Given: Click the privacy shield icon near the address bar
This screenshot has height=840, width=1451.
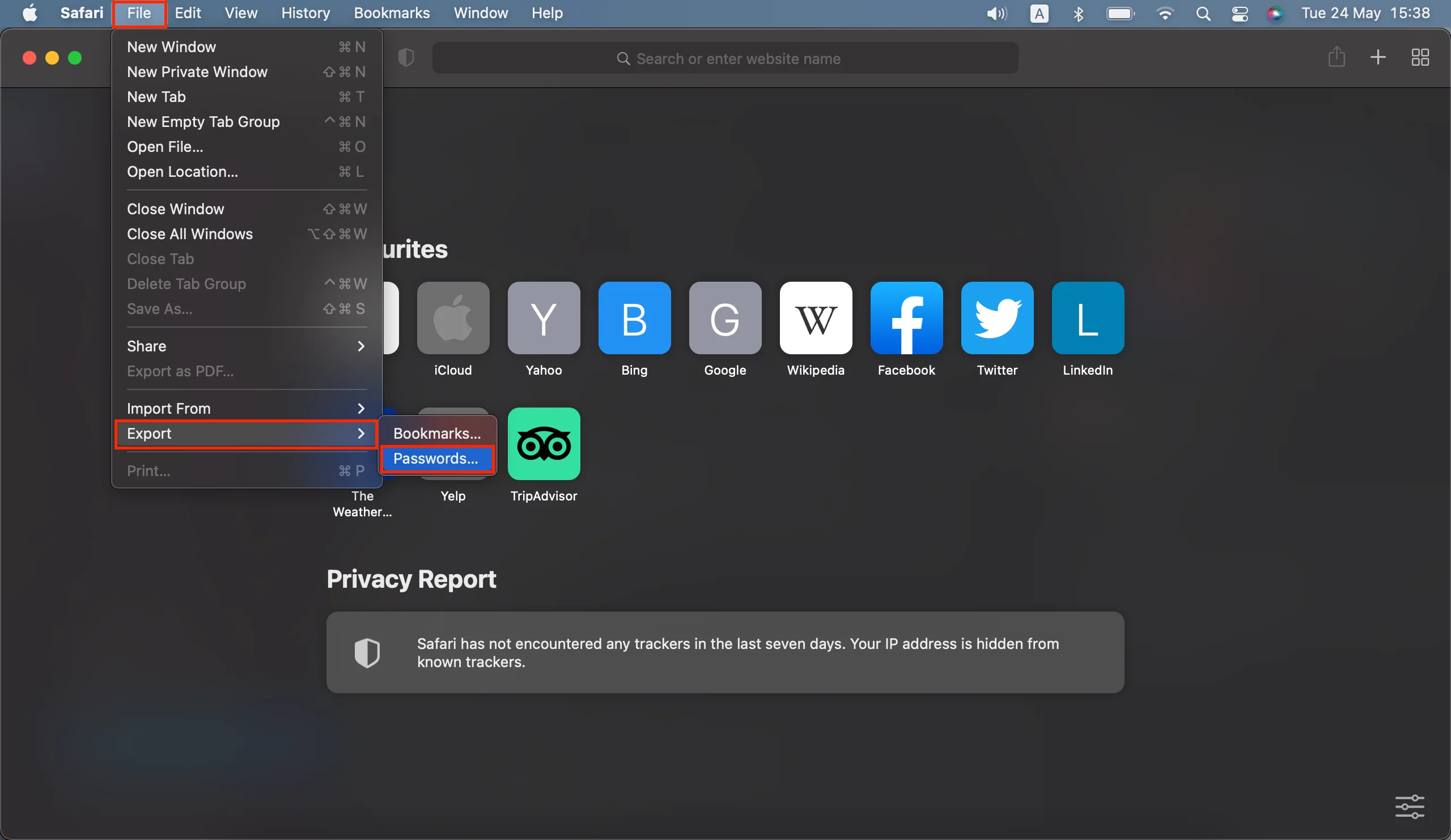Looking at the screenshot, I should coord(406,58).
